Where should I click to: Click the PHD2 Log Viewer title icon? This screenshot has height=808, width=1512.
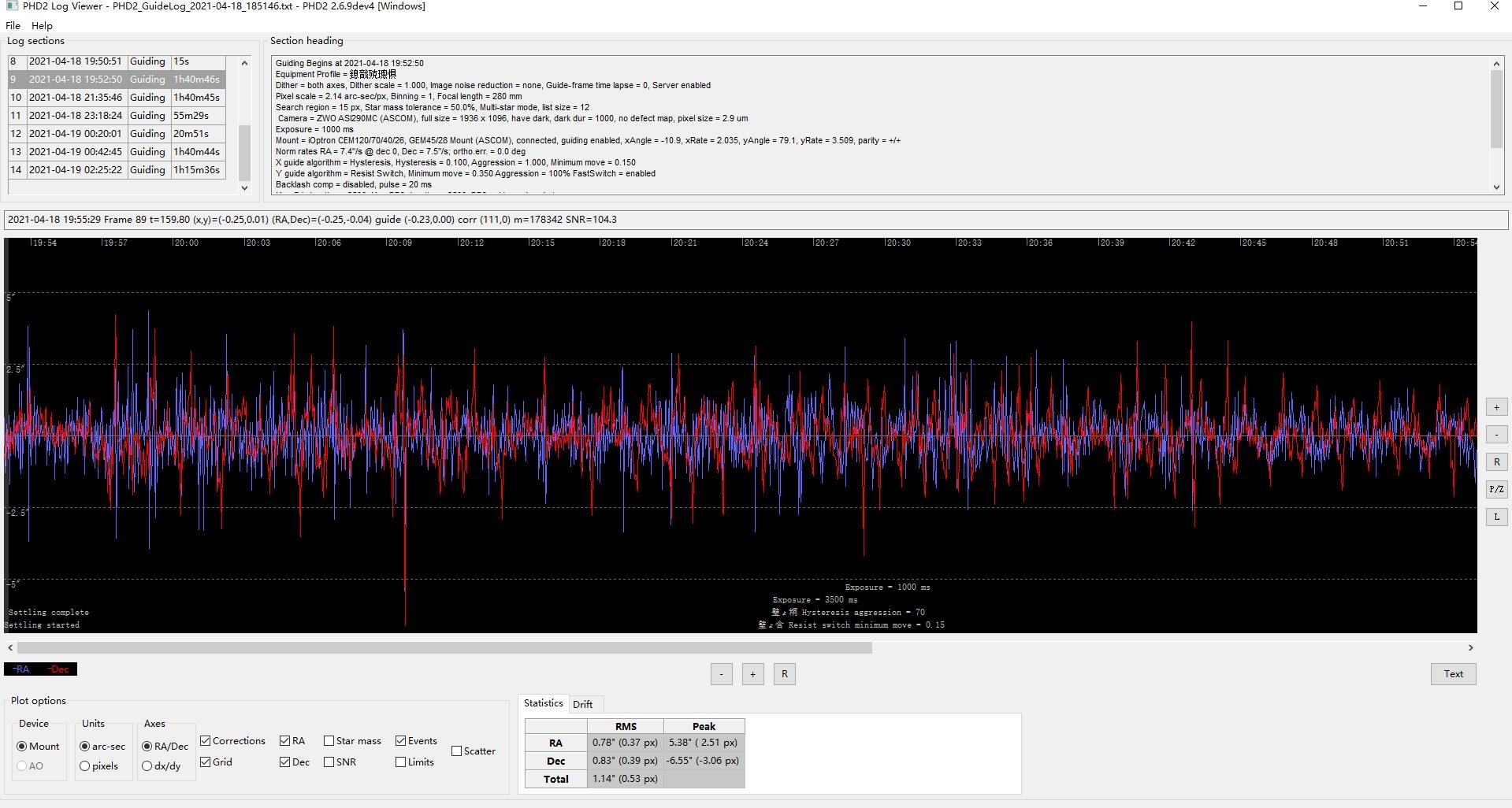(x=12, y=6)
